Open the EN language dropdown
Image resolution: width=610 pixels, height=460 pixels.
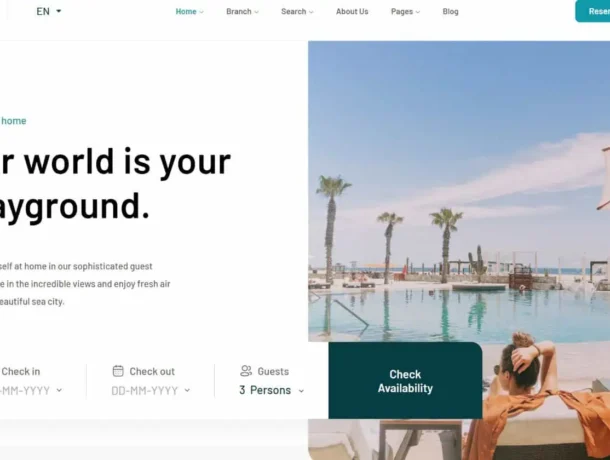(x=49, y=11)
